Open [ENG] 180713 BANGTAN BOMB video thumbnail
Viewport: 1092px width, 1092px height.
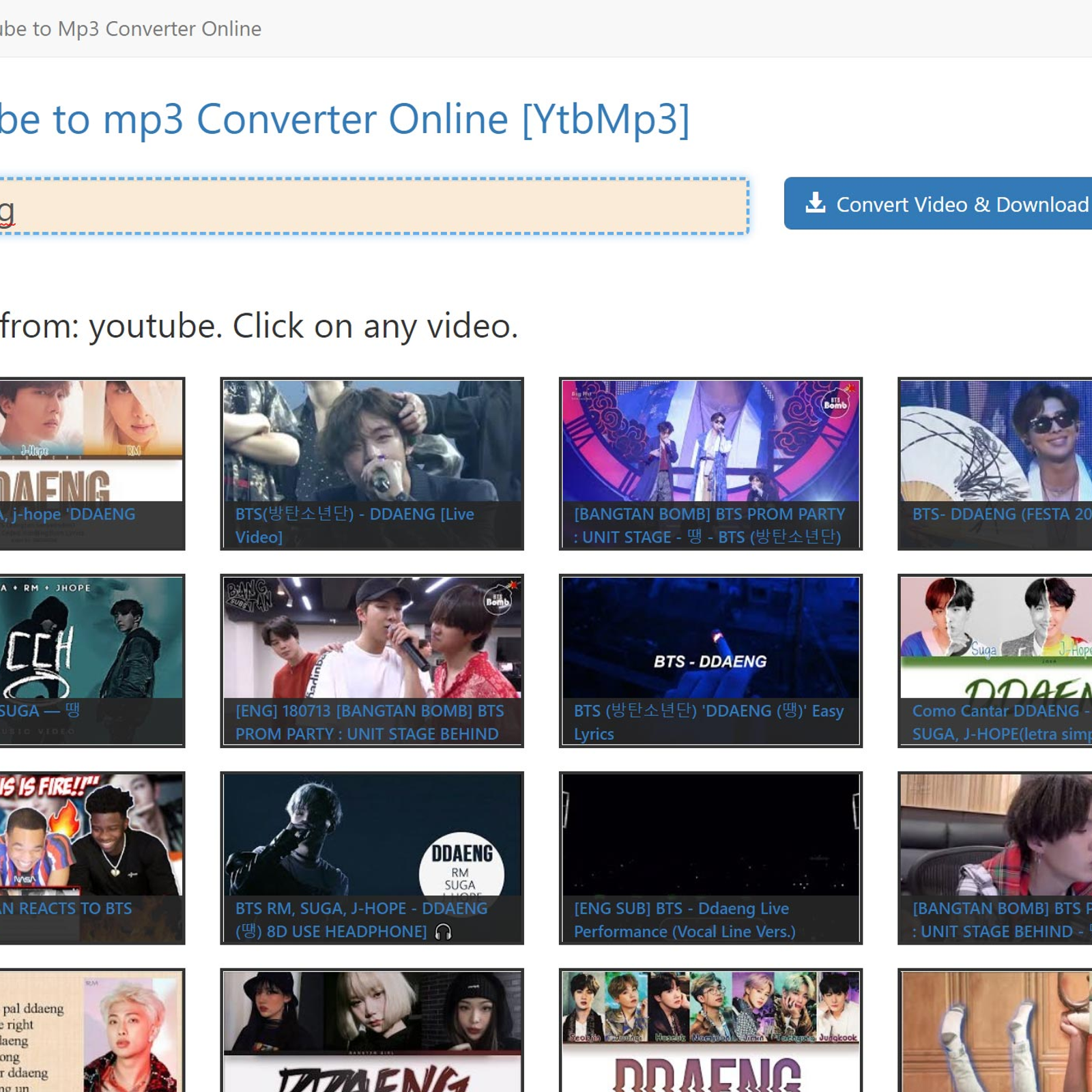coord(372,637)
